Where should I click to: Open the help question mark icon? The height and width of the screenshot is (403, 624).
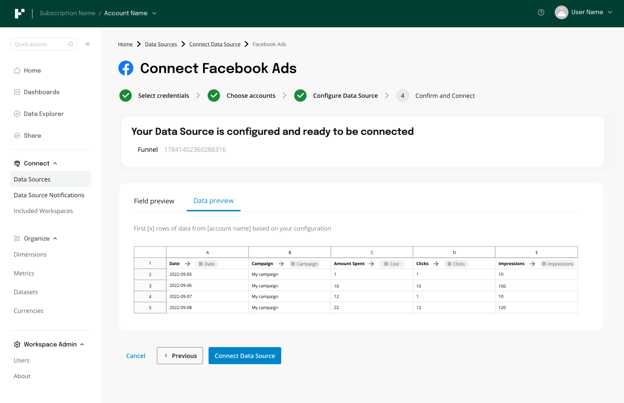(x=541, y=13)
